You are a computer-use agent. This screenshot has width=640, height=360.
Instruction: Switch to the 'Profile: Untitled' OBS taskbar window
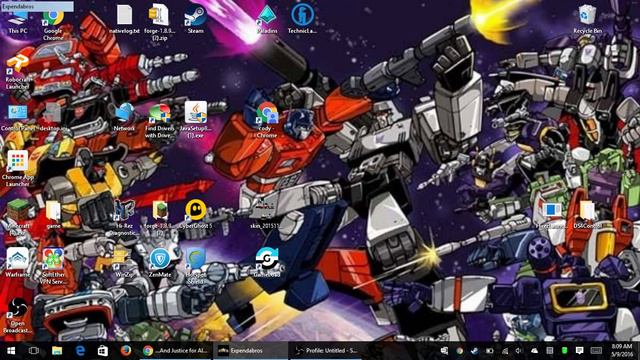pos(326,351)
